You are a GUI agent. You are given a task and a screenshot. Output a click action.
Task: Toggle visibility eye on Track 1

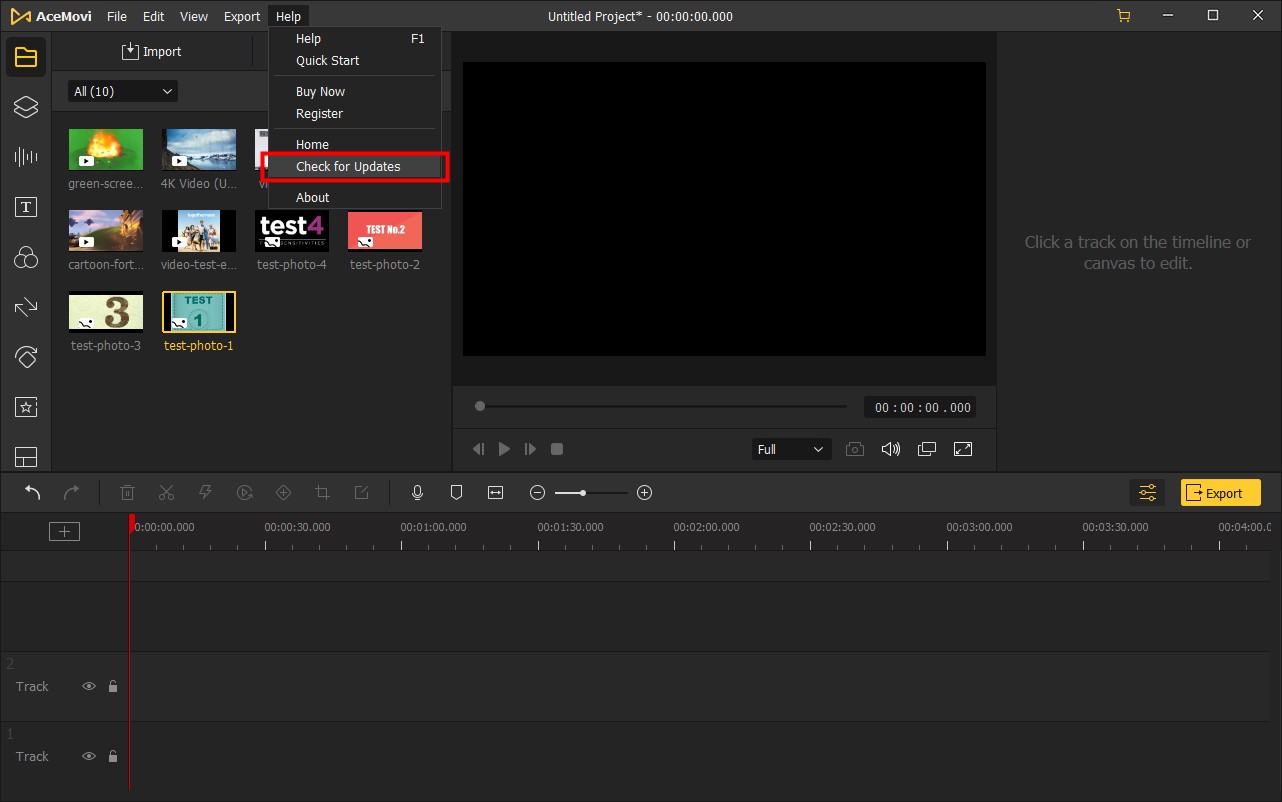pyautogui.click(x=89, y=757)
